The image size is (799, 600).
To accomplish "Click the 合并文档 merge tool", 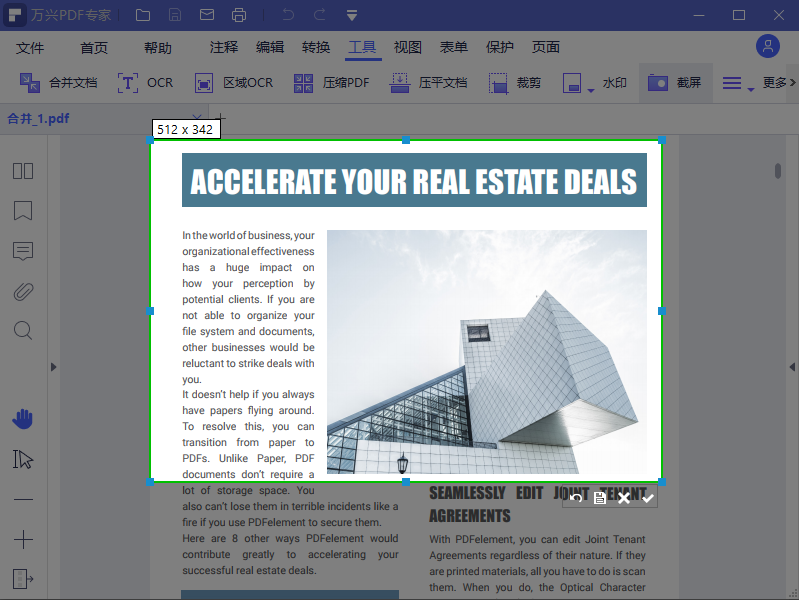I will [58, 83].
